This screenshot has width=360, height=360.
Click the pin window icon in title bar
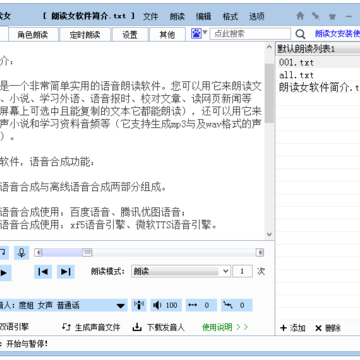[x=316, y=16]
